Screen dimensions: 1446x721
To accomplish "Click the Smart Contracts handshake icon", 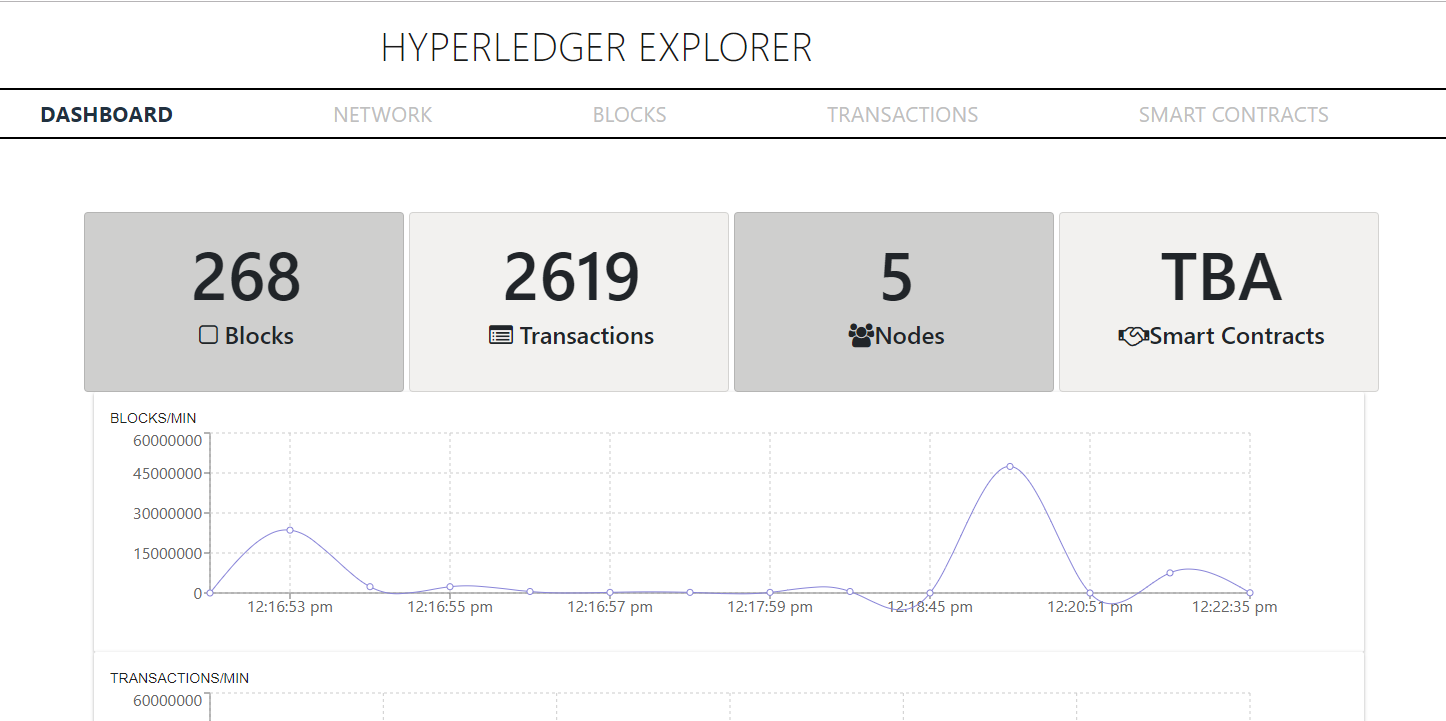I will click(x=1132, y=336).
